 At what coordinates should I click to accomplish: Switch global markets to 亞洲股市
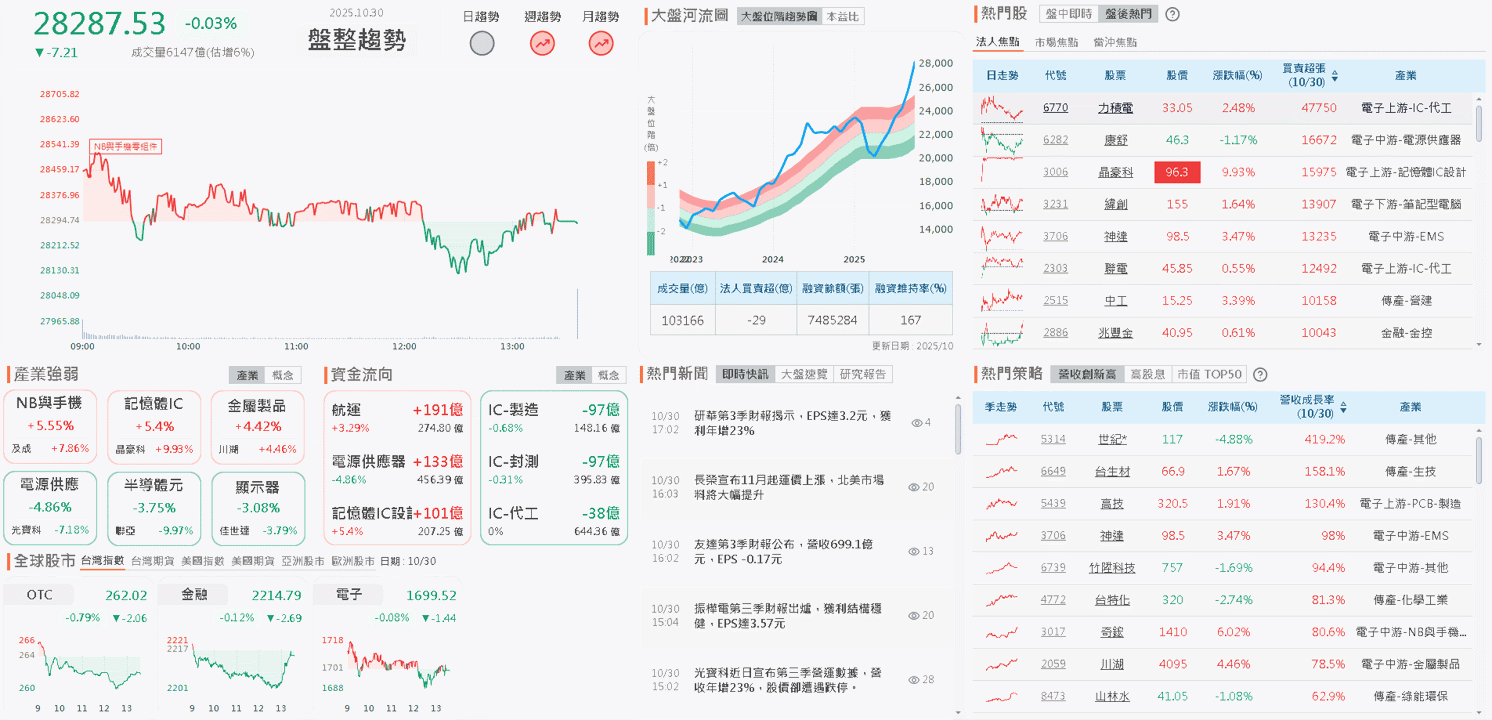tap(303, 561)
